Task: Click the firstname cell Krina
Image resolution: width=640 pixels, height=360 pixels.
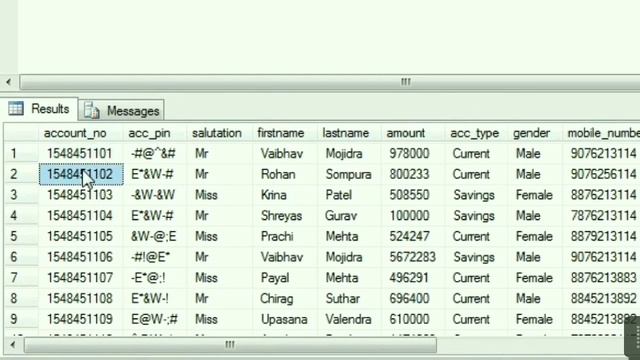Action: coord(285,195)
